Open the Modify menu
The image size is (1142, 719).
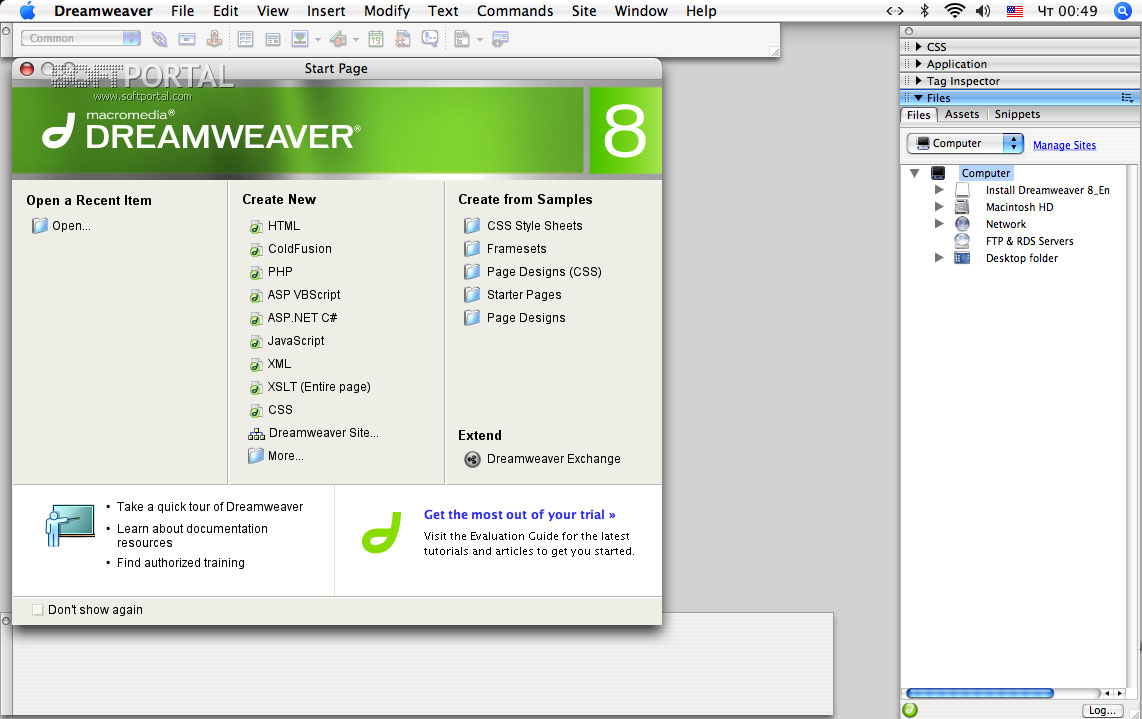click(x=387, y=11)
